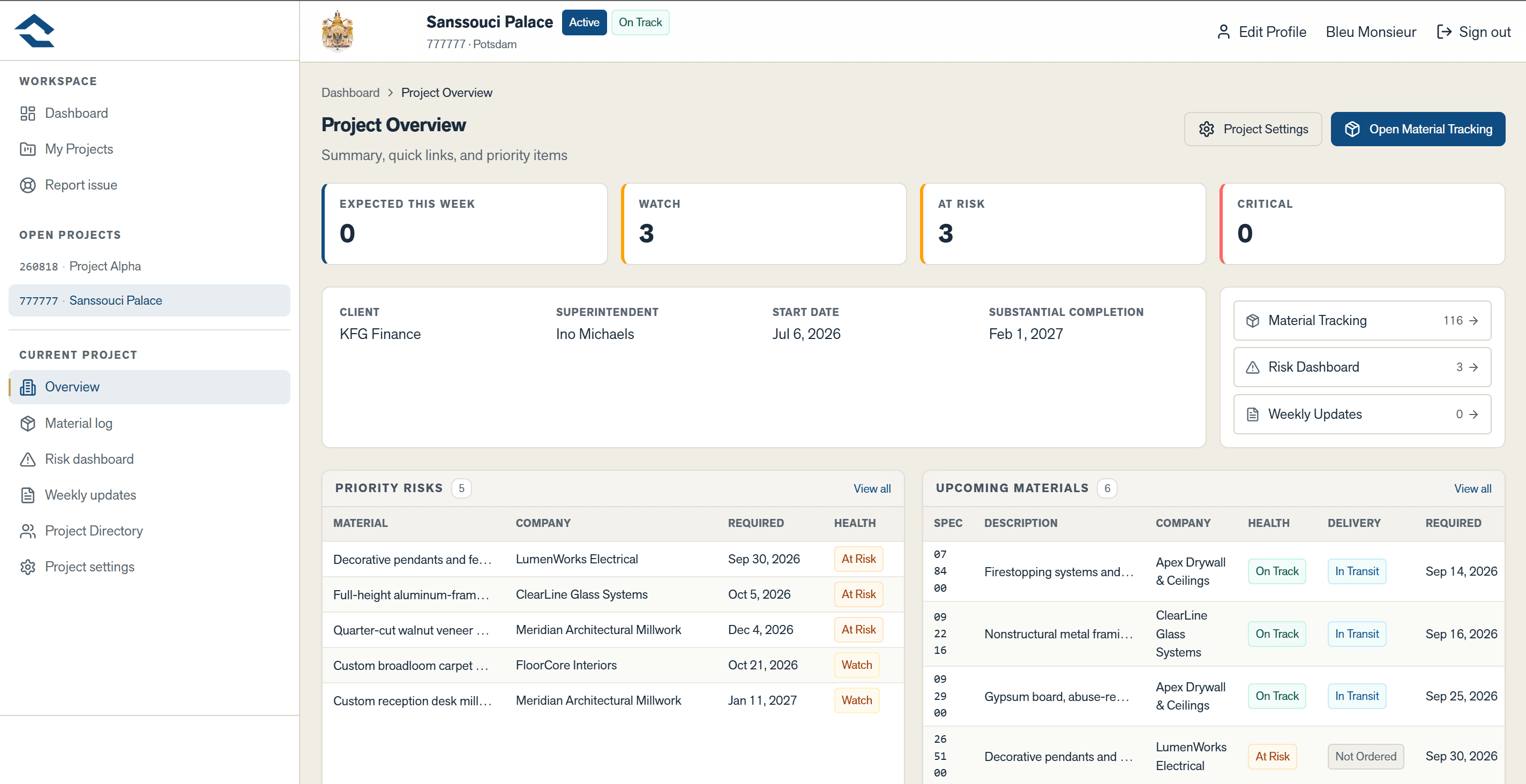Click the Not Ordered delivery badge

1365,757
